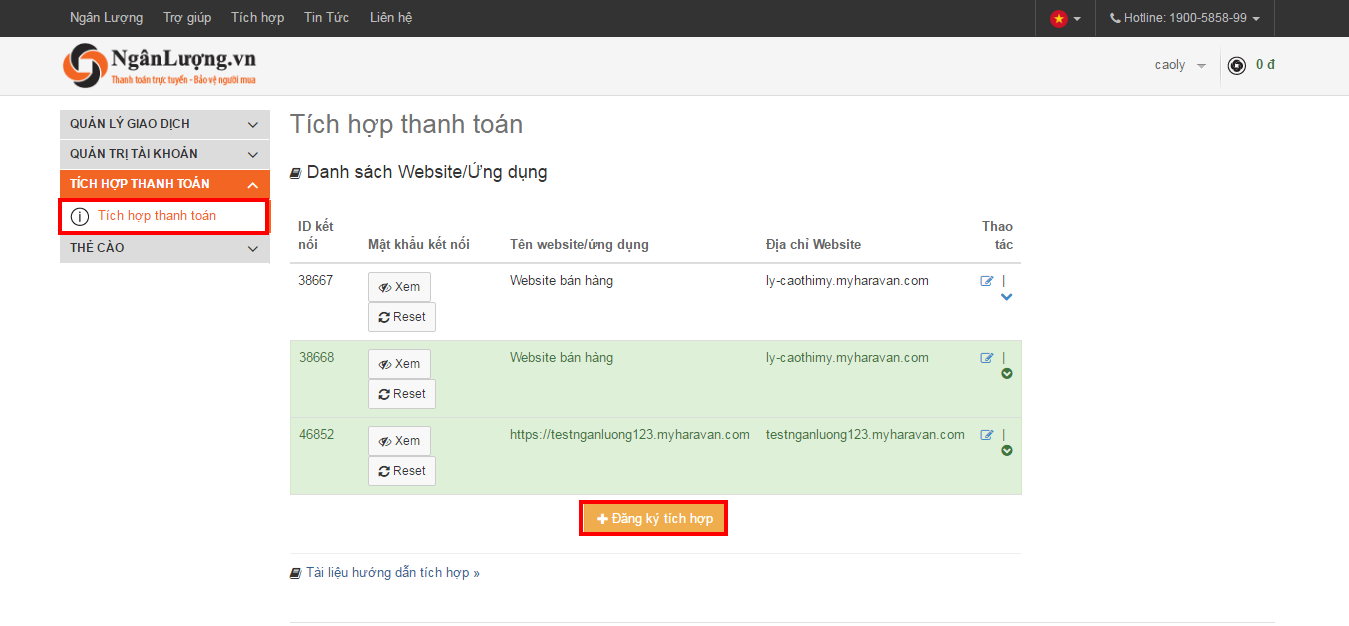
Task: Open the Tích hợp top menu item
Action: (257, 18)
